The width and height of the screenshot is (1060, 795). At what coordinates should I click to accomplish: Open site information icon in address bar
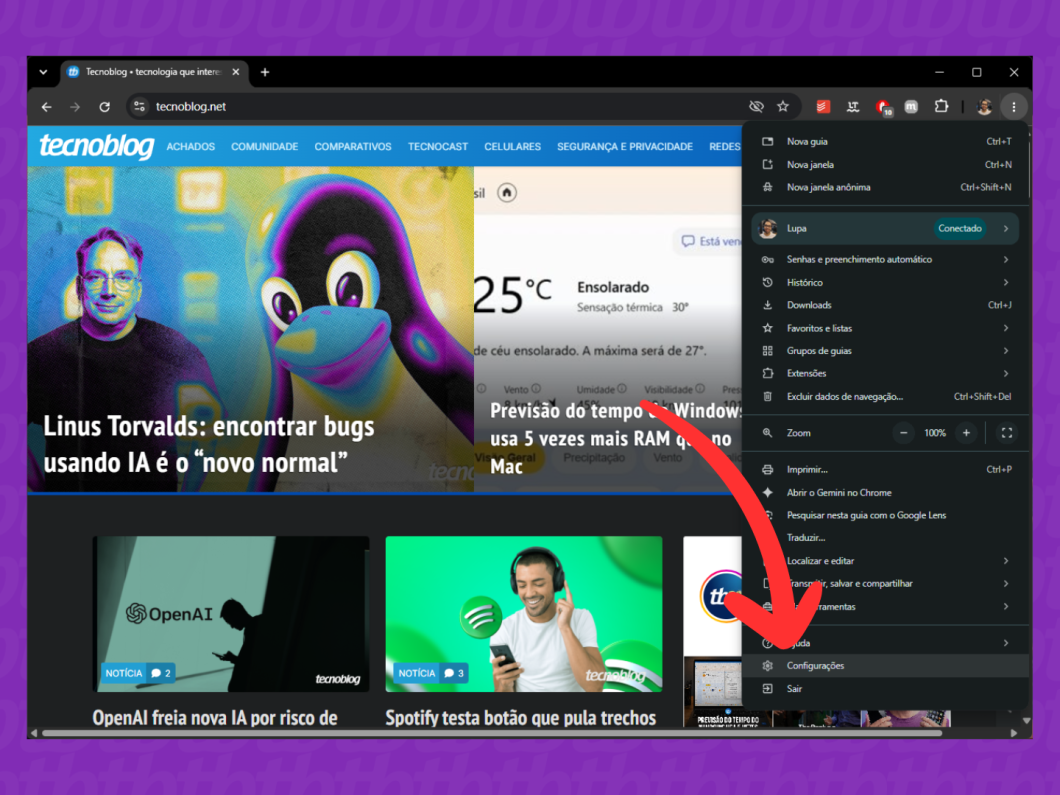coord(139,106)
